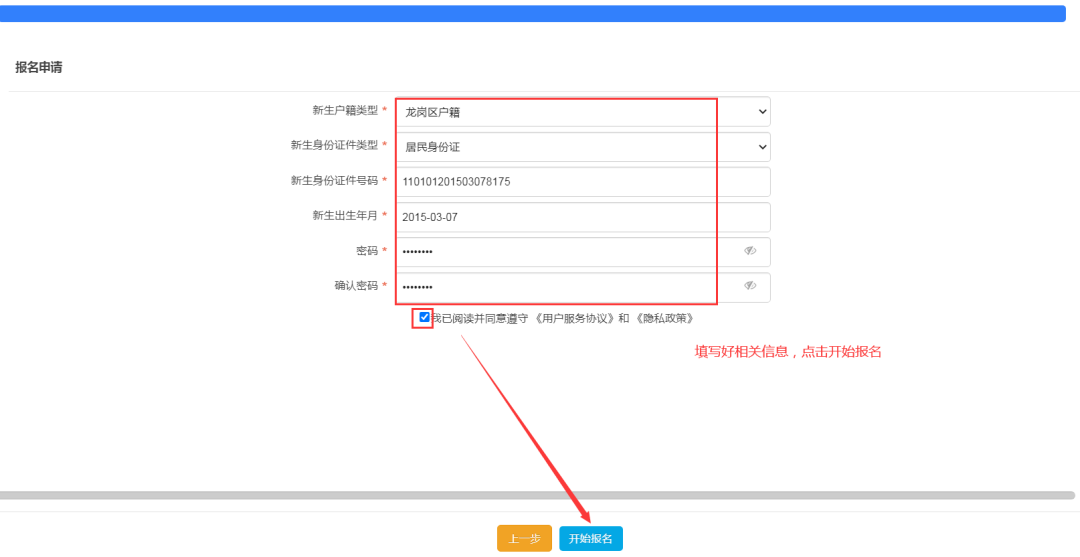Image resolution: width=1080 pixels, height=557 pixels.
Task: Open the 新生身份证件类型 dropdown
Action: tap(583, 147)
